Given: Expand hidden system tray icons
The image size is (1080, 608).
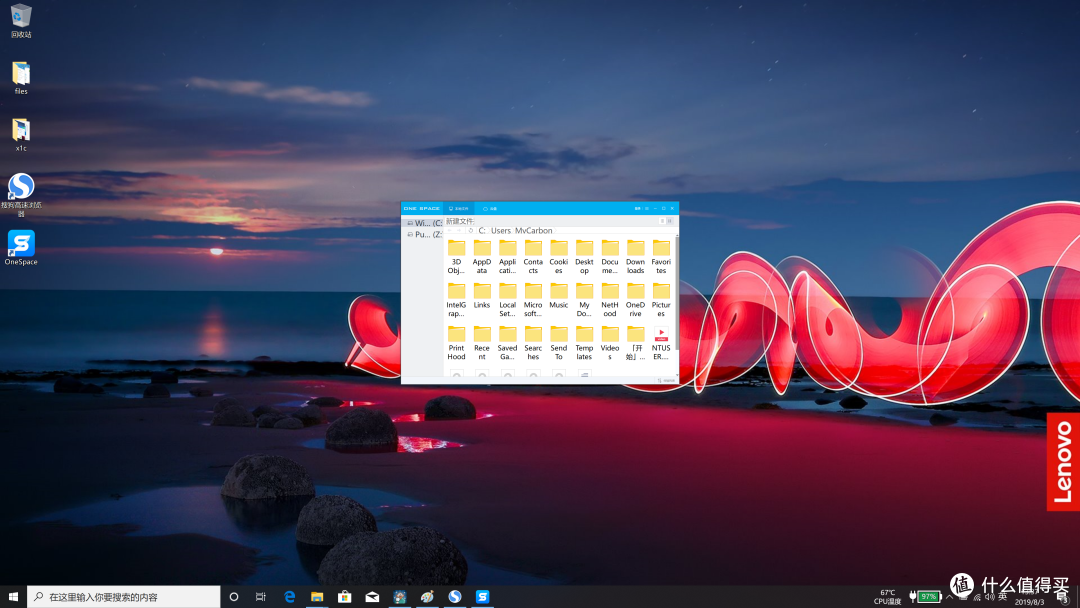Looking at the screenshot, I should point(949,597).
